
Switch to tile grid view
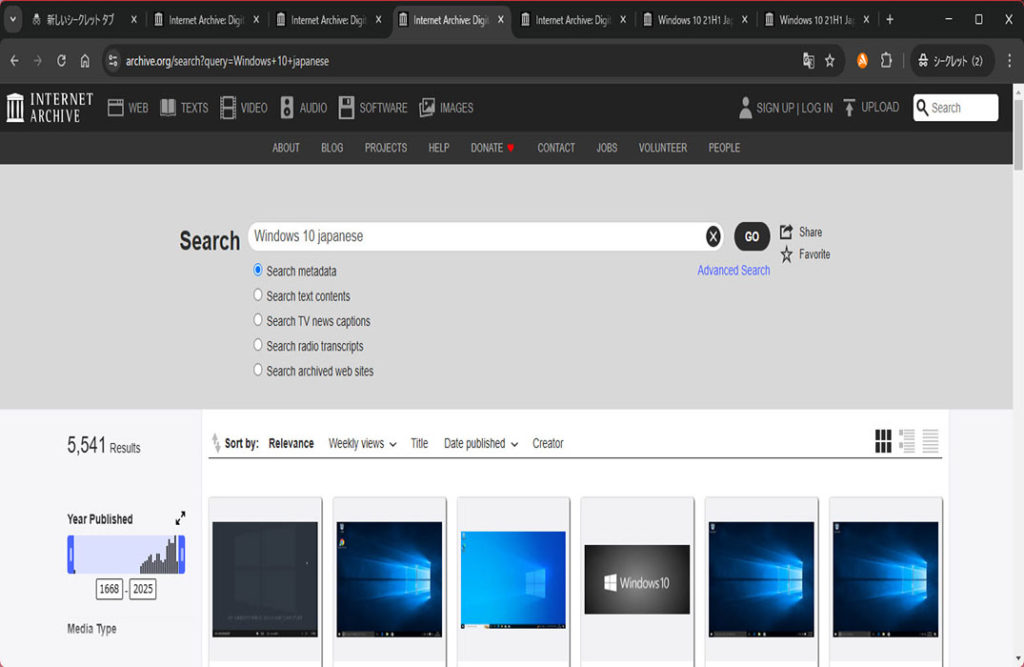[883, 441]
